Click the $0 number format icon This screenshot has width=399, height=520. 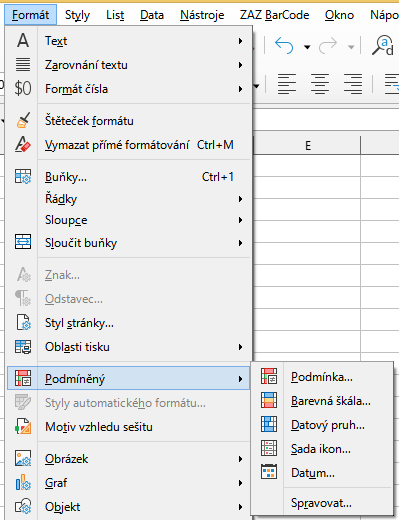tap(23, 89)
